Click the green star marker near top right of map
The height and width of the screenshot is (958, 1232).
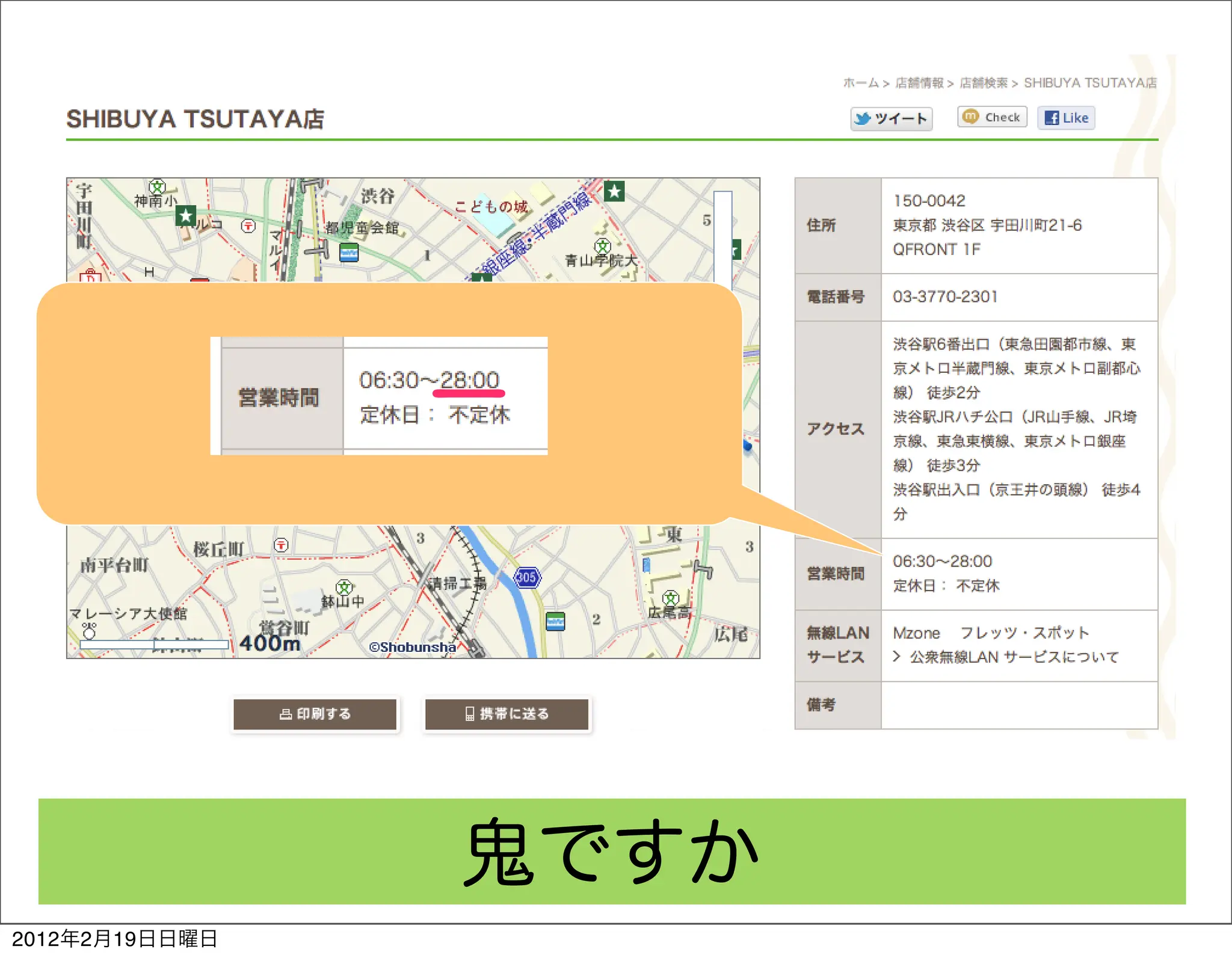coord(614,192)
